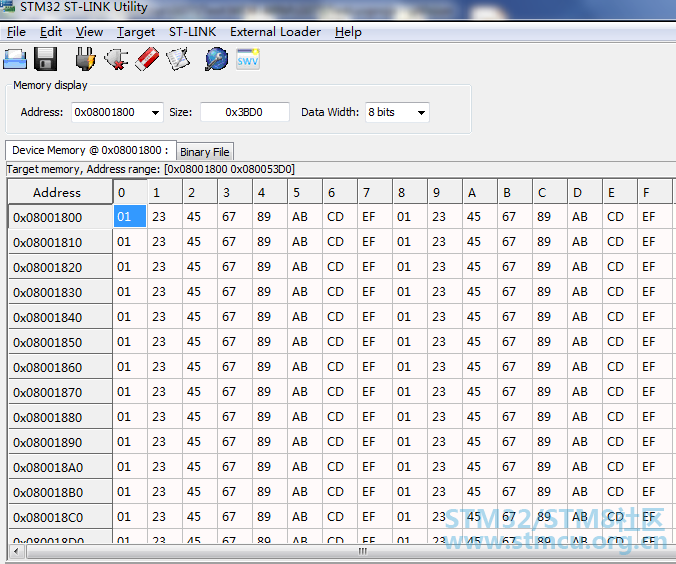
Task: Click the horizontal scrollbar thumb
Action: tap(362, 551)
